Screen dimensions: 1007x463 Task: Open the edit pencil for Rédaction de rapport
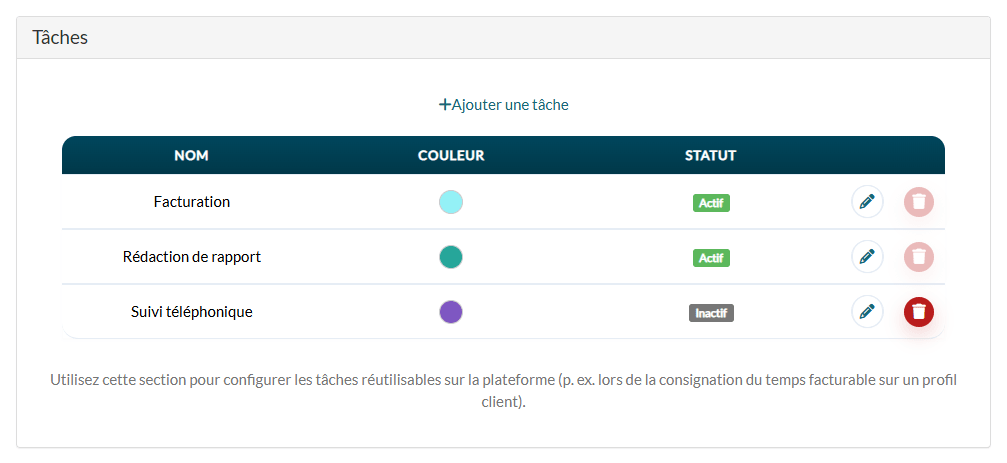click(x=867, y=257)
